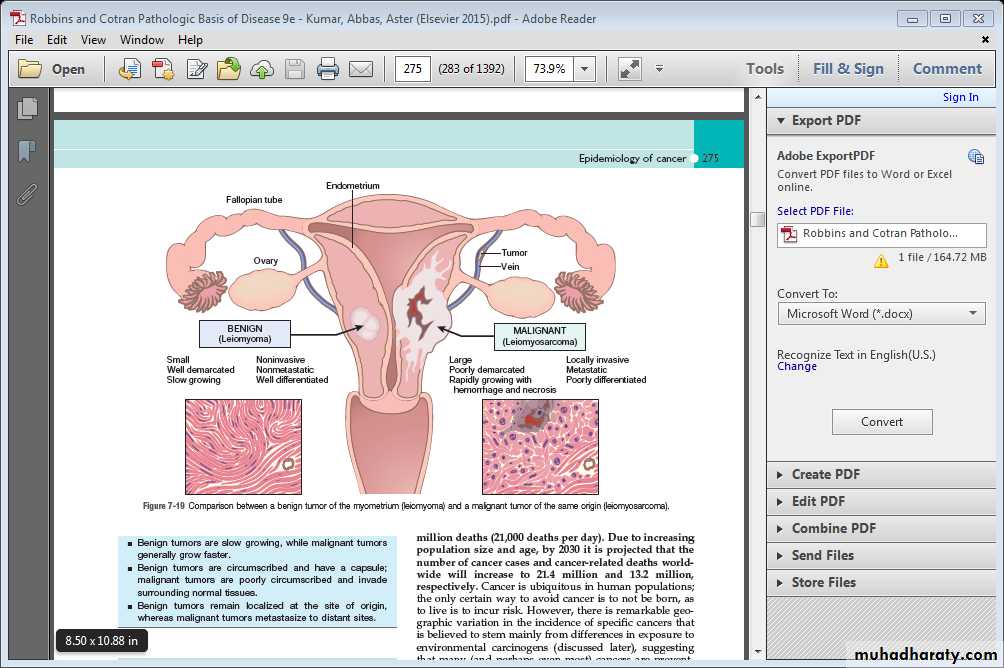Collapse the Export PDF section
The height and width of the screenshot is (668, 1004).
click(x=826, y=120)
